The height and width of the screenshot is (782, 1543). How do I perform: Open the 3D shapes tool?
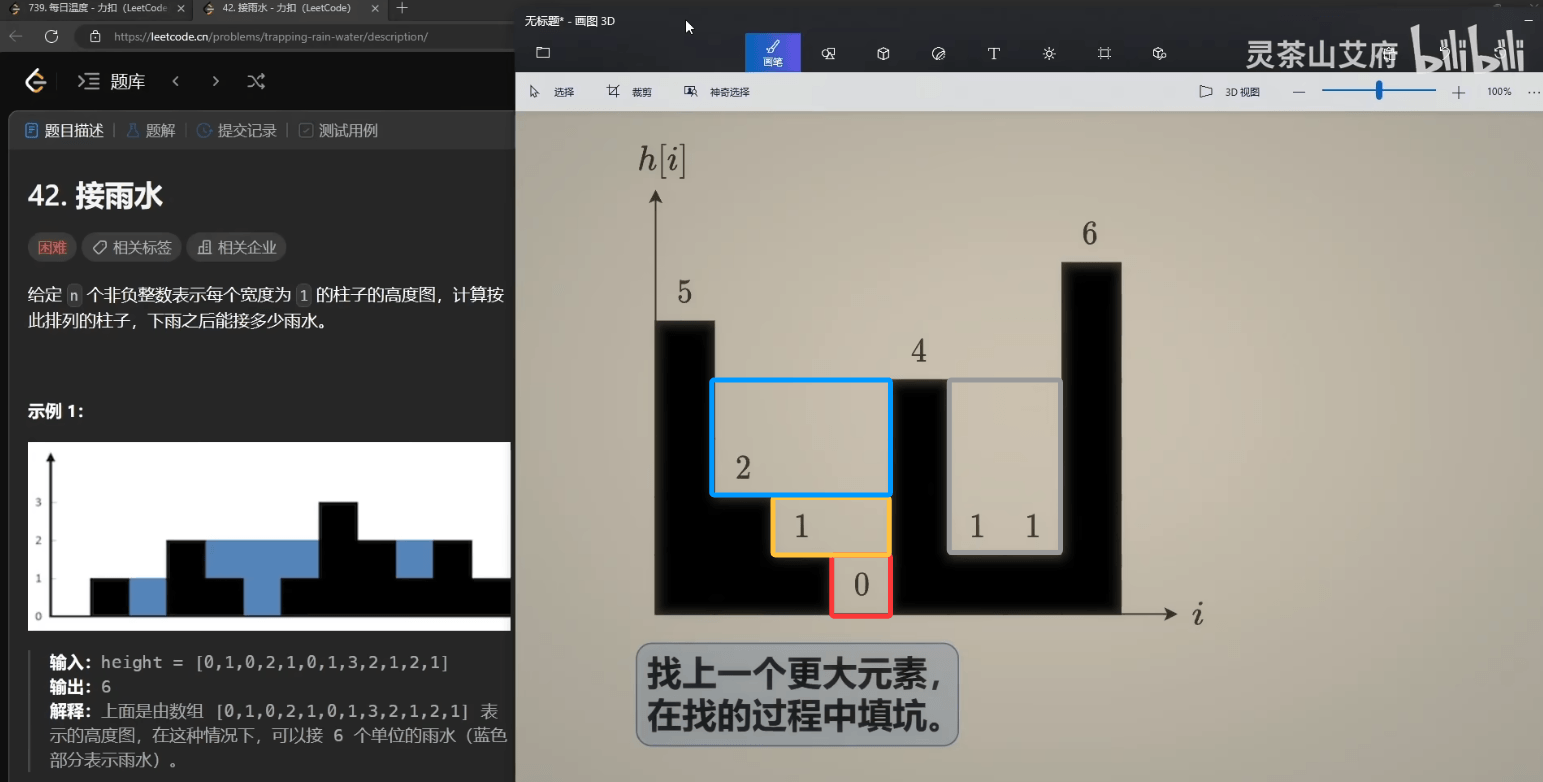point(883,54)
